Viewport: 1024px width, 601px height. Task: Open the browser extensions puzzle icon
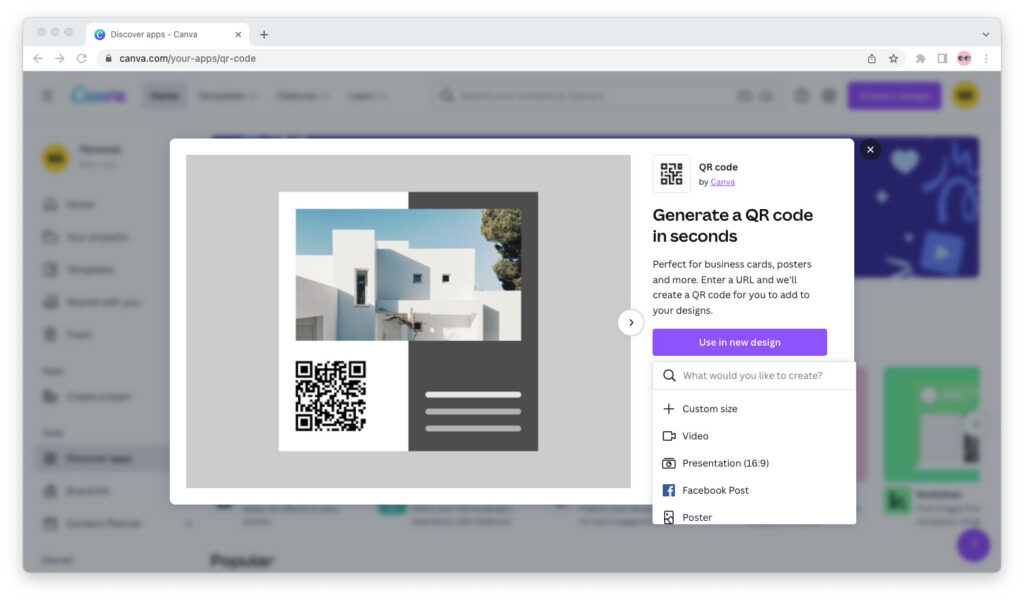920,58
